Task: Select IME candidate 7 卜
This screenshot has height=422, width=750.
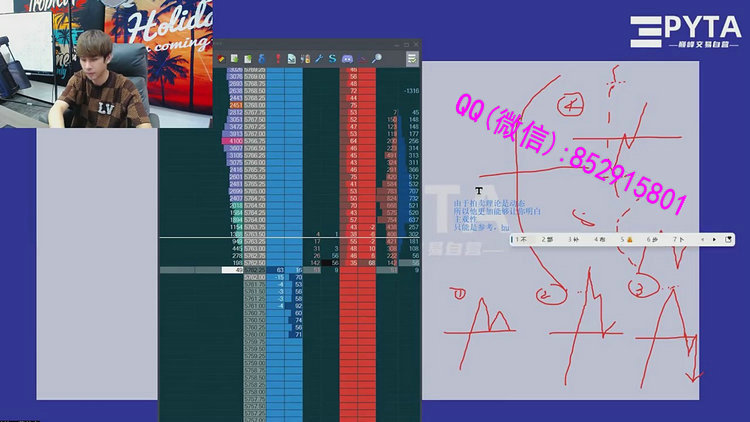Action: (x=679, y=239)
